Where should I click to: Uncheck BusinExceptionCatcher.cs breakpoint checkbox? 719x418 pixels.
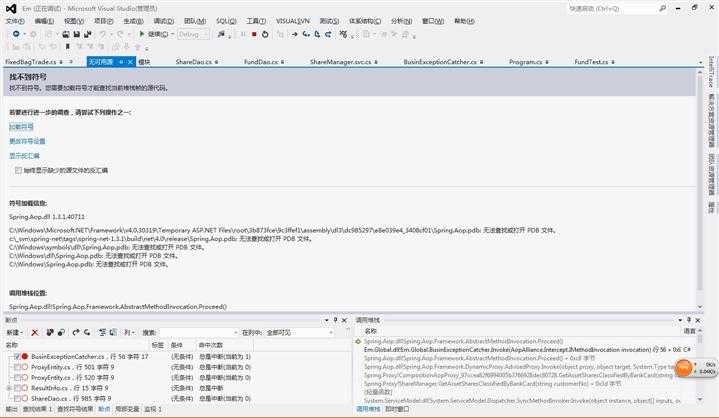(17, 357)
